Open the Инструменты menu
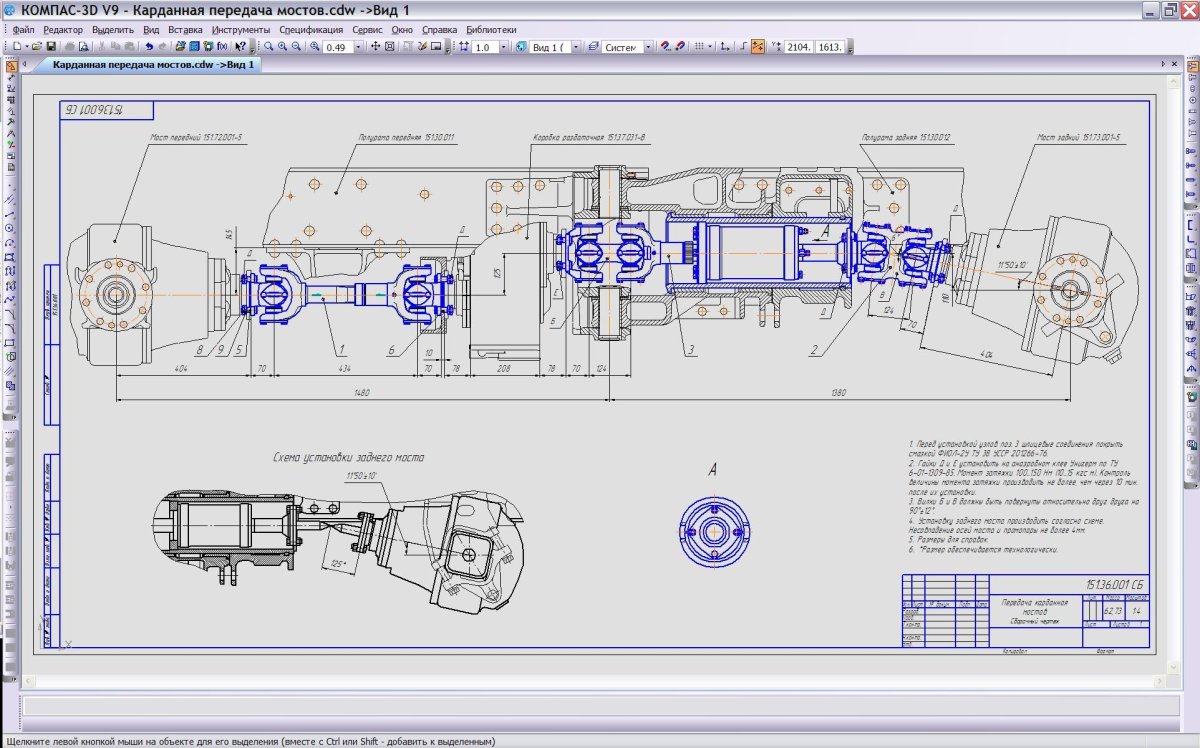The image size is (1200, 748). (x=241, y=30)
